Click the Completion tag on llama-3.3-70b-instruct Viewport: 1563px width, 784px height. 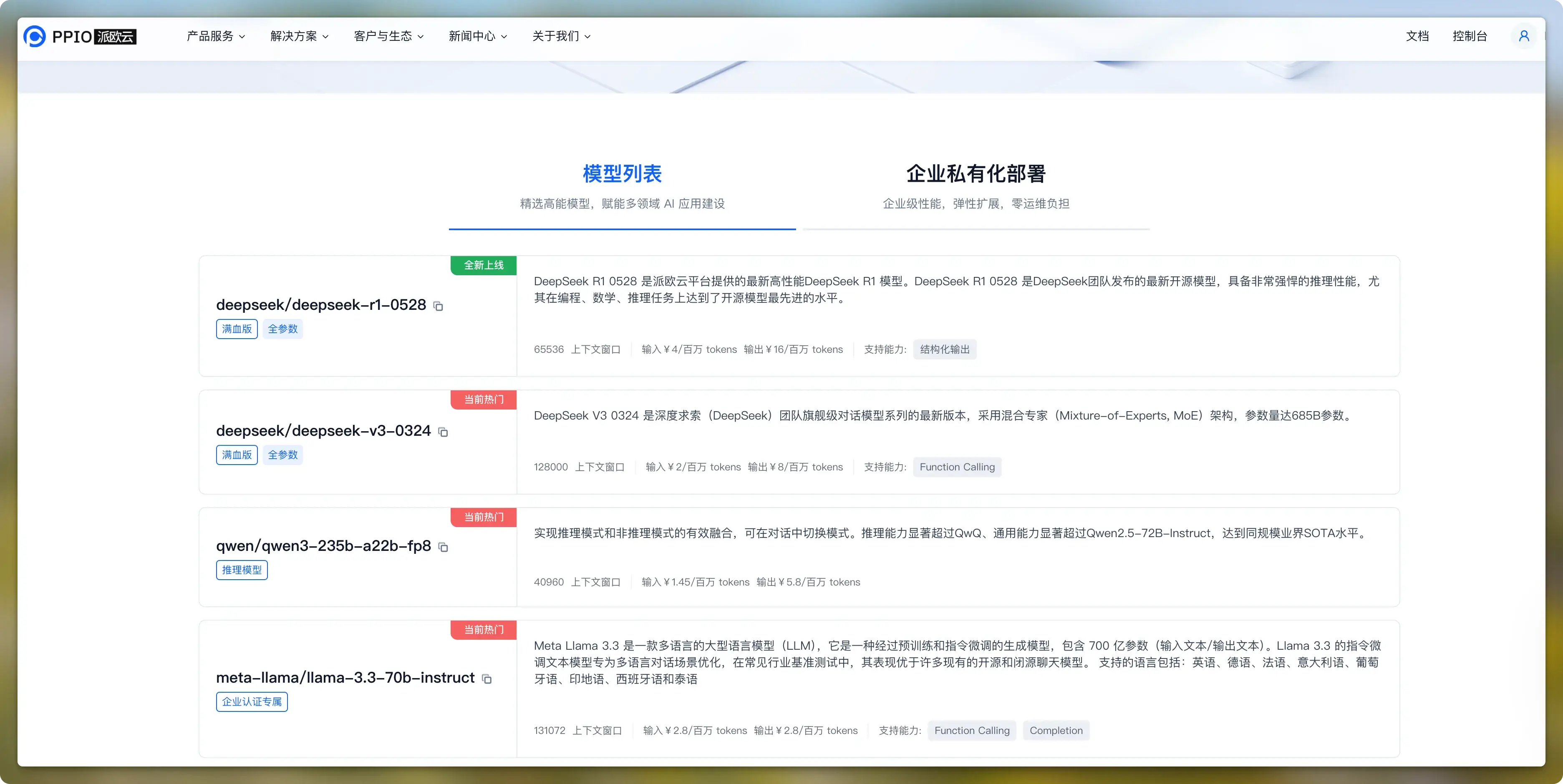(1056, 731)
